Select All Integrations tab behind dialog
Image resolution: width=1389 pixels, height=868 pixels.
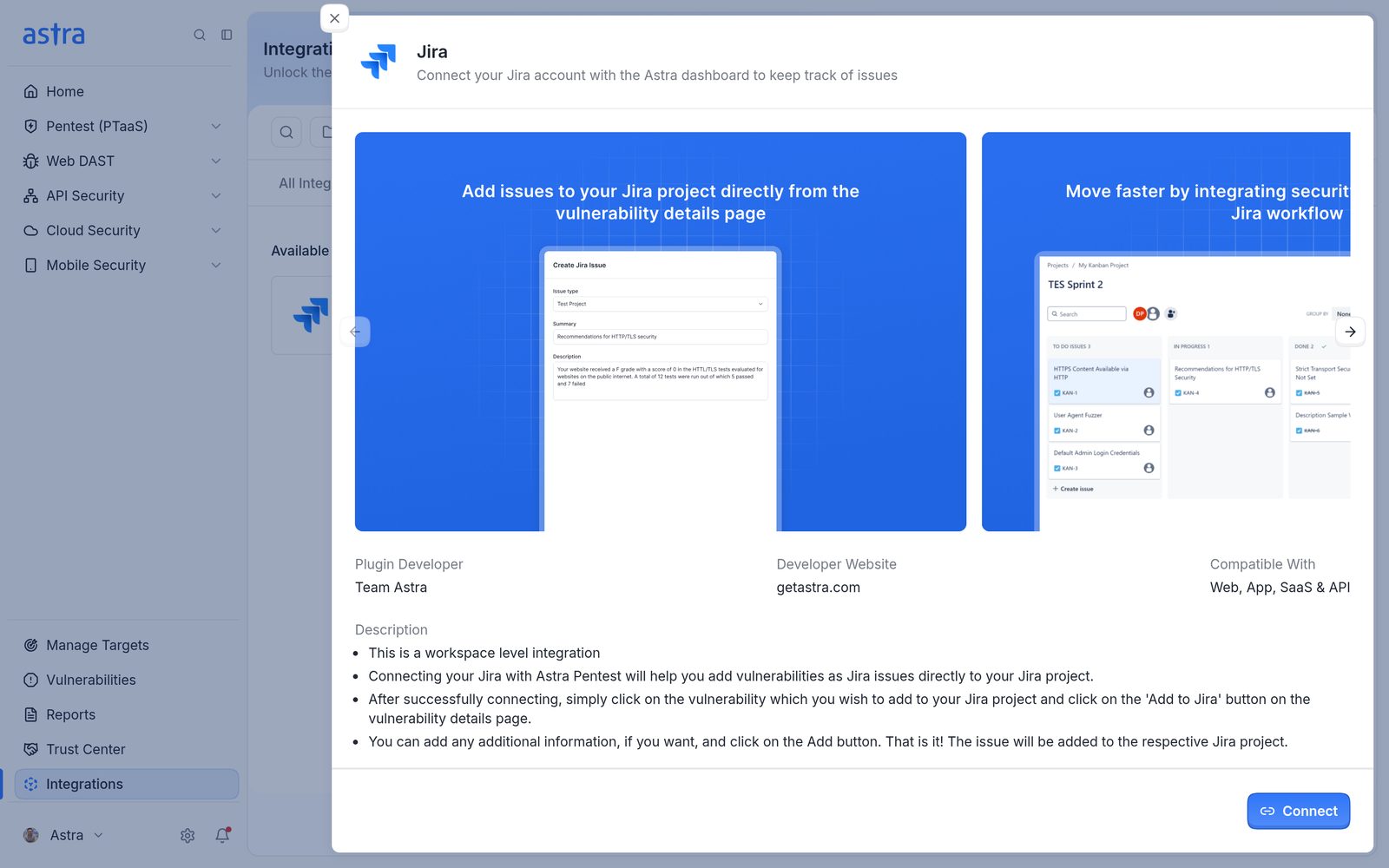tap(305, 183)
